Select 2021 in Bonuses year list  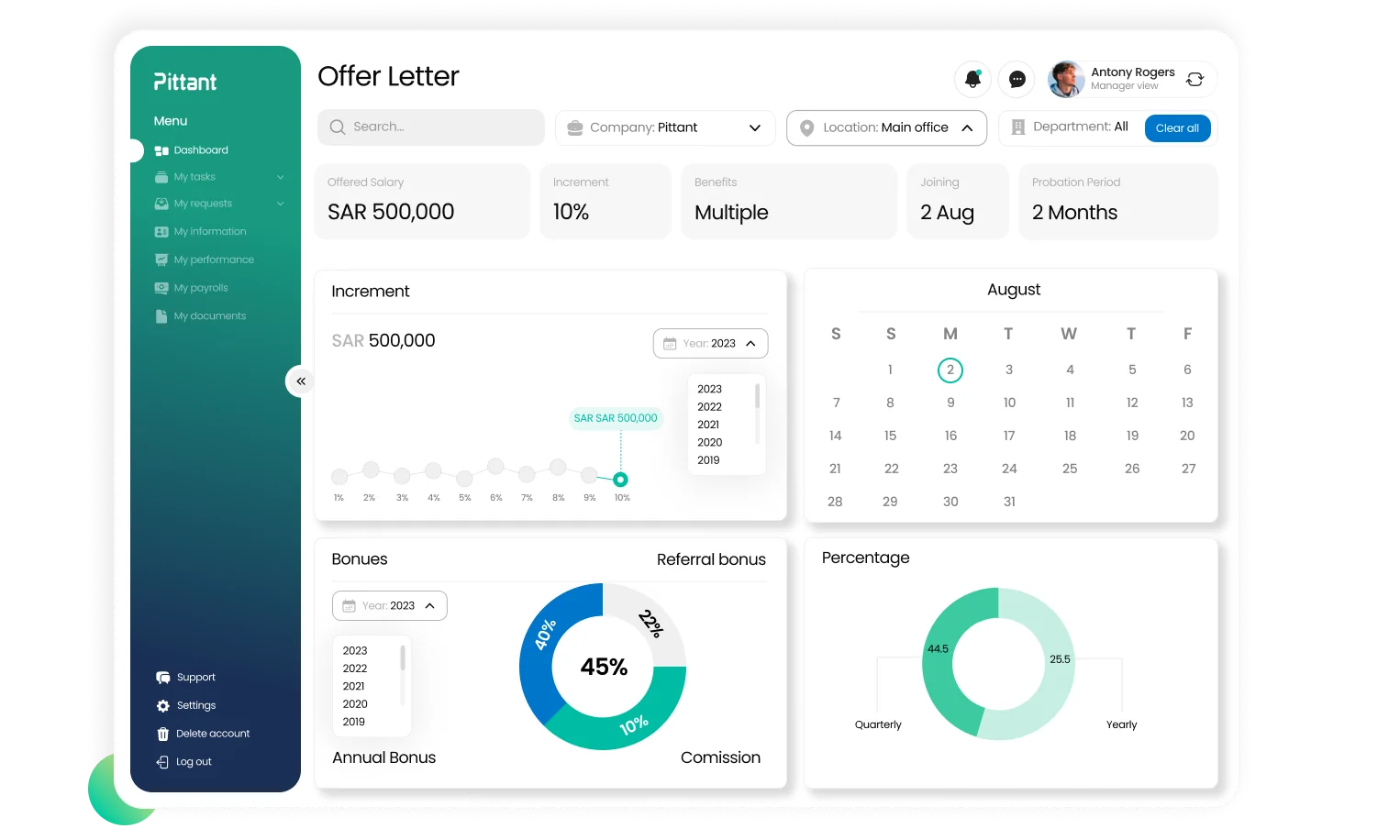354,686
